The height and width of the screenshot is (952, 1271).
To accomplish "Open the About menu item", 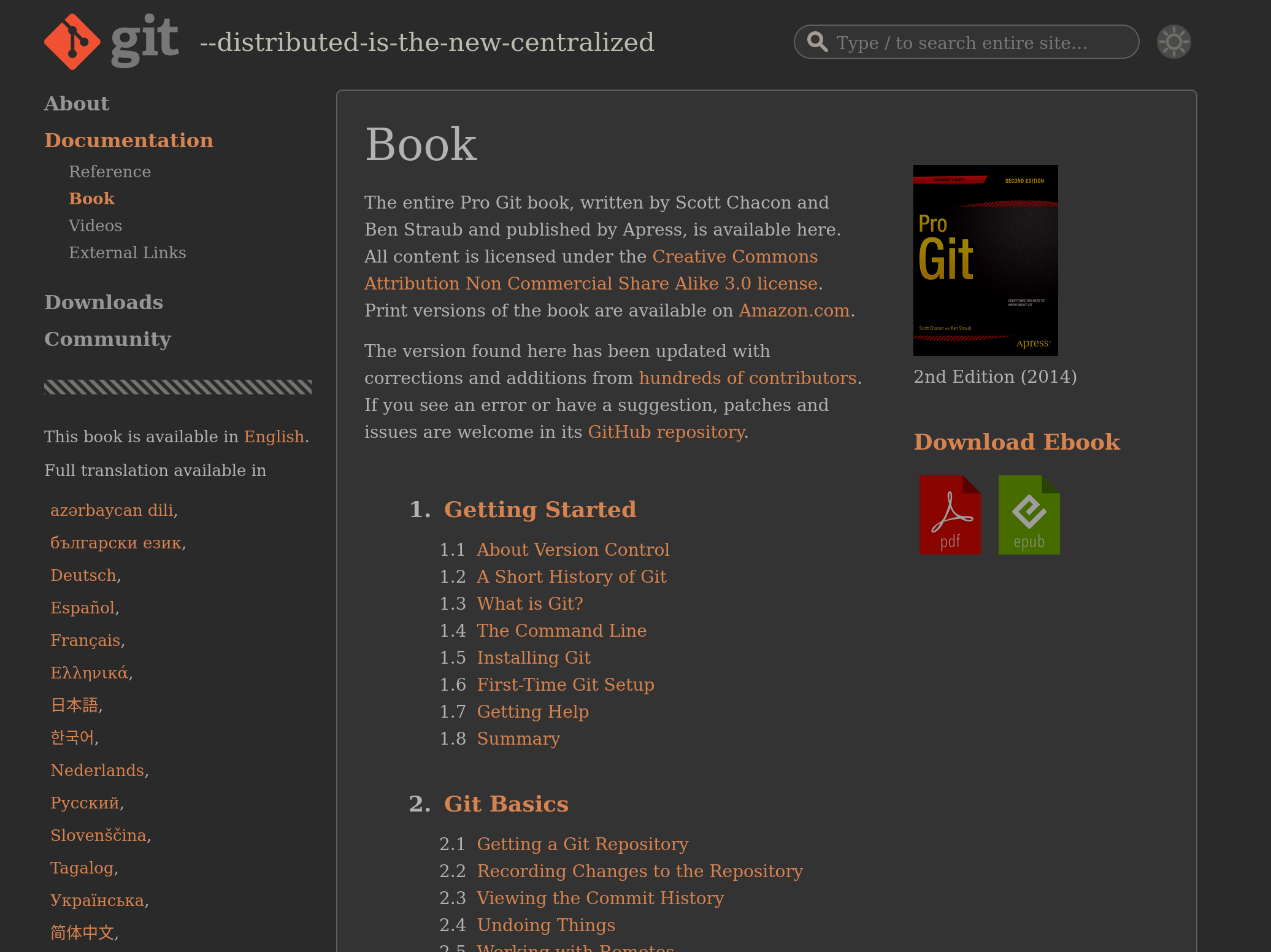I will tap(77, 104).
